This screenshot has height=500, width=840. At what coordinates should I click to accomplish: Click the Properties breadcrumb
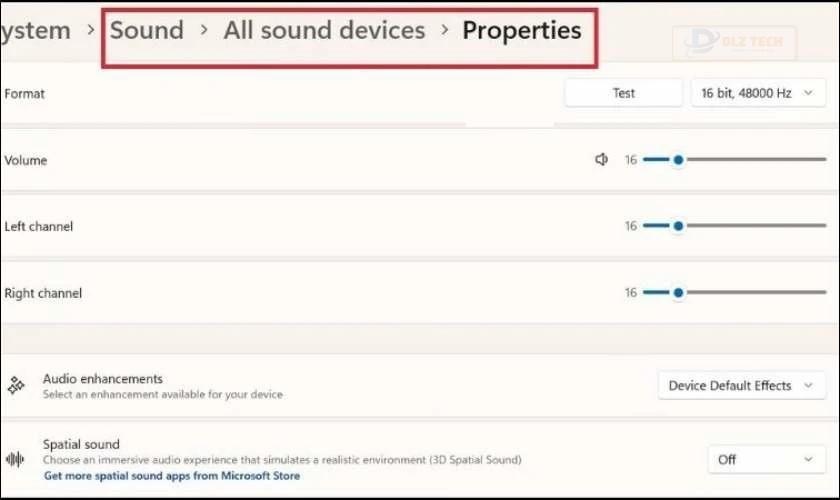click(x=522, y=31)
